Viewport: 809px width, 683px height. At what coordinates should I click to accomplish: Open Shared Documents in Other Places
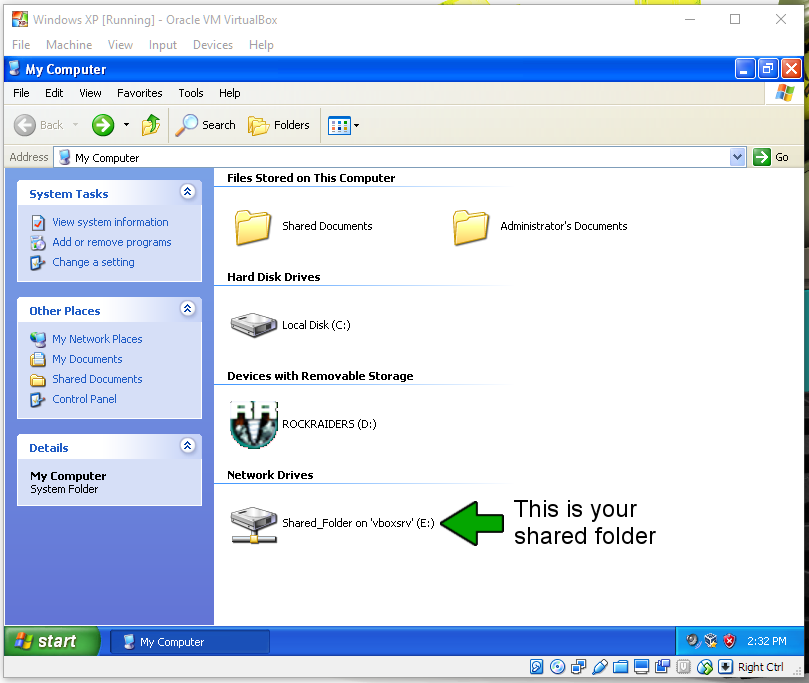pyautogui.click(x=98, y=380)
